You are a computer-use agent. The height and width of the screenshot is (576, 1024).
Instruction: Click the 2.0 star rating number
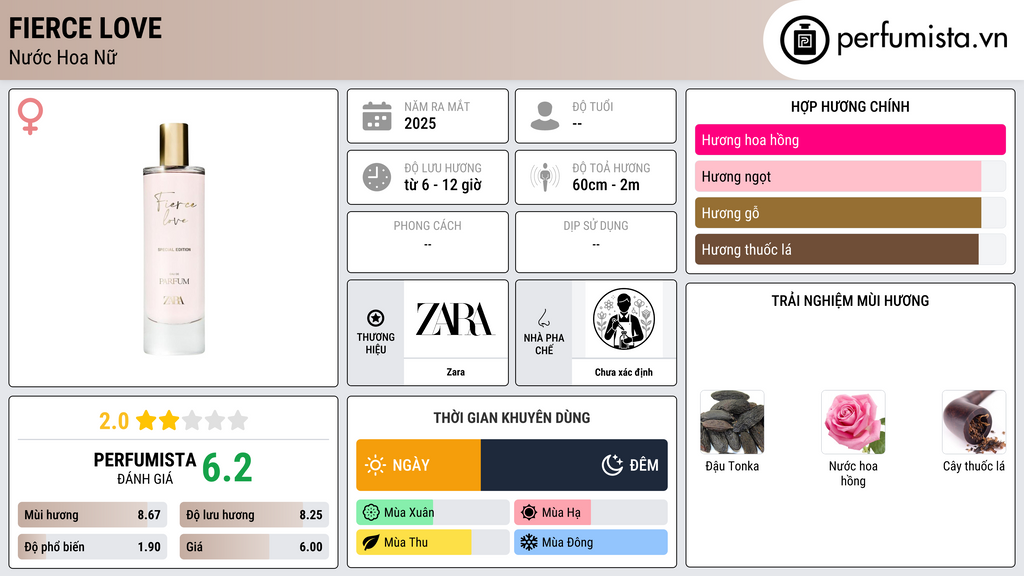[x=114, y=421]
